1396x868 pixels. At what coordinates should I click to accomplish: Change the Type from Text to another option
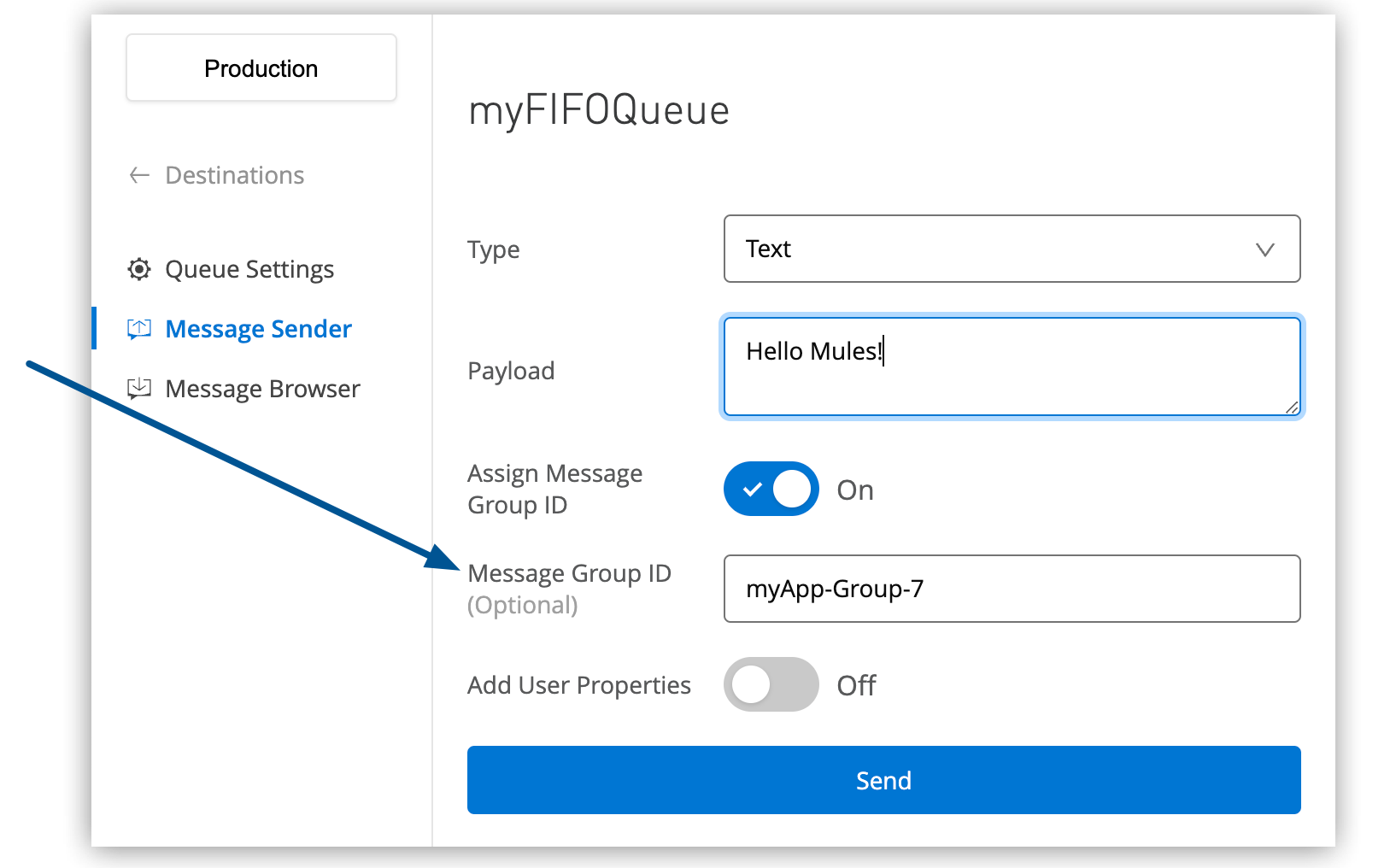tap(1012, 249)
